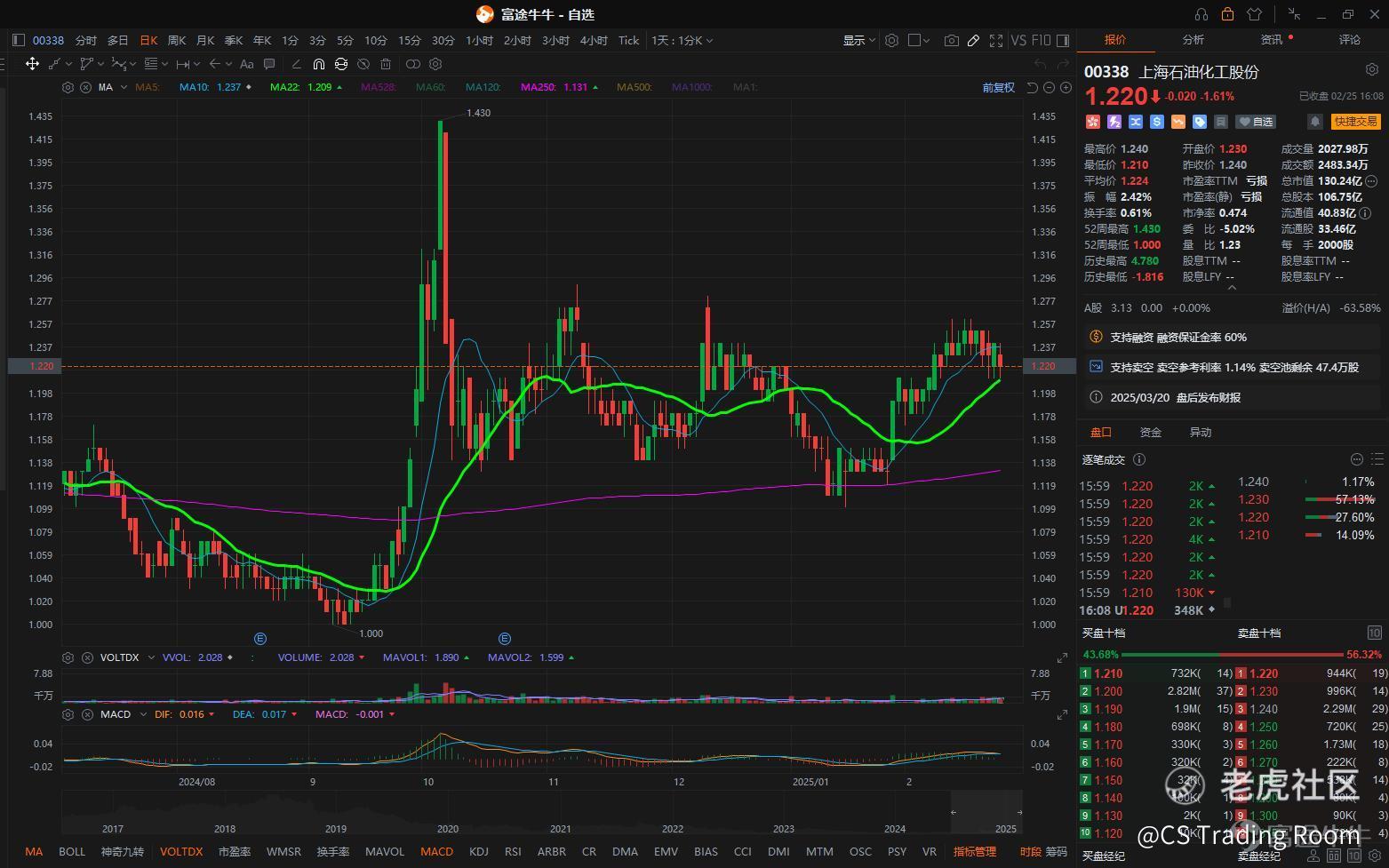The image size is (1389, 868).
Task: Delete drawings with the trash can icon
Action: tap(386, 64)
